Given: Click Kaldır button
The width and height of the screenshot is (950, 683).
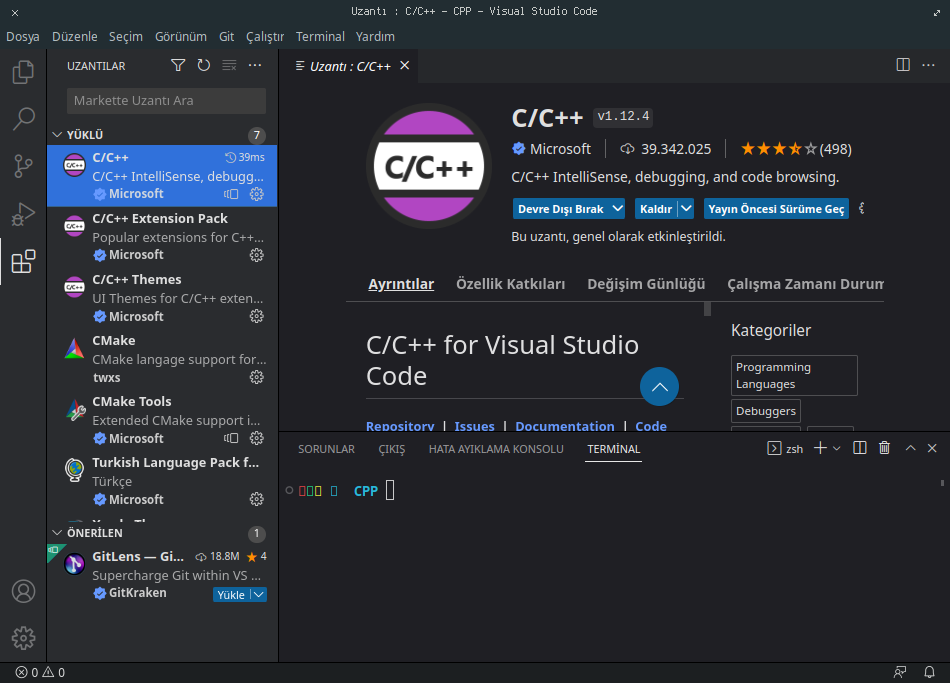Looking at the screenshot, I should [x=656, y=208].
